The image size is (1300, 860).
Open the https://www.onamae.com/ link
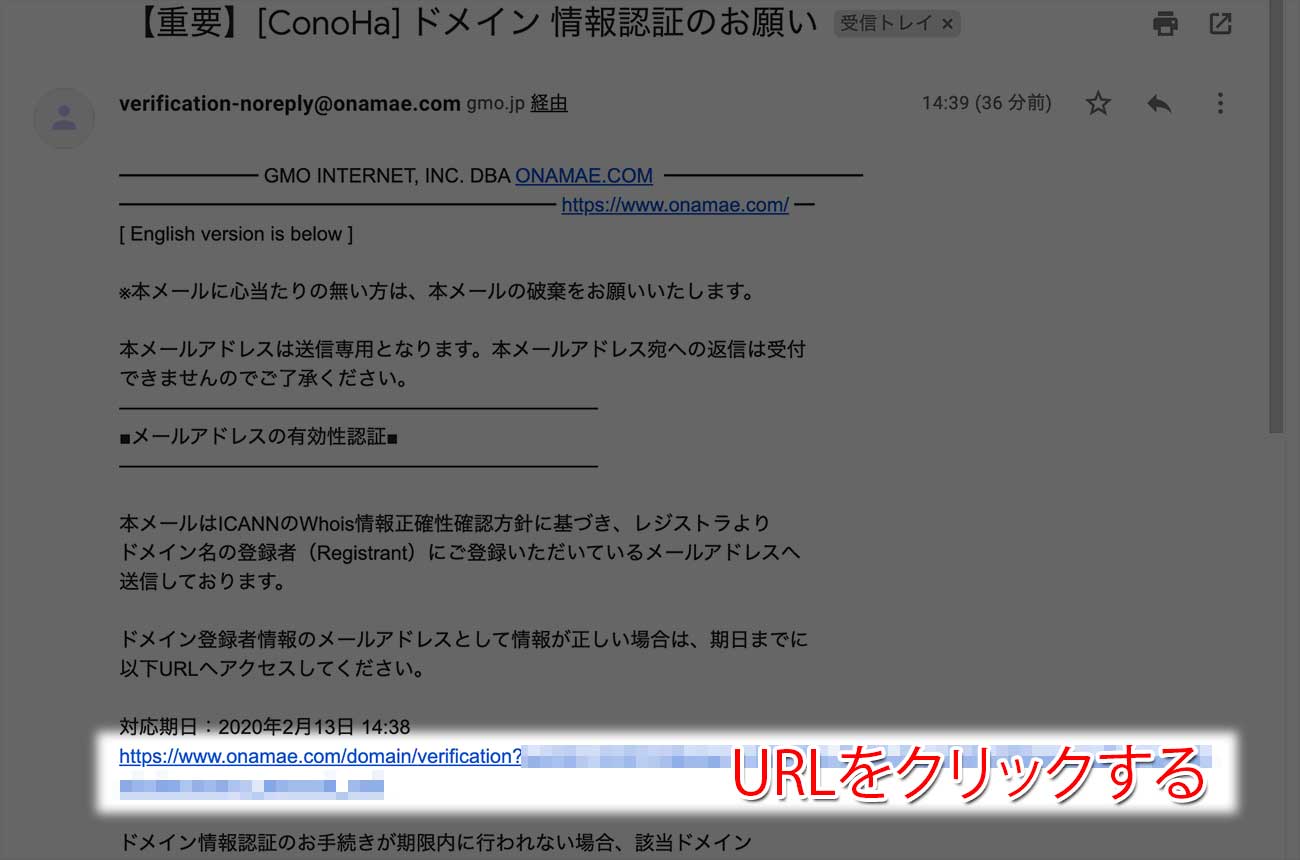click(675, 205)
